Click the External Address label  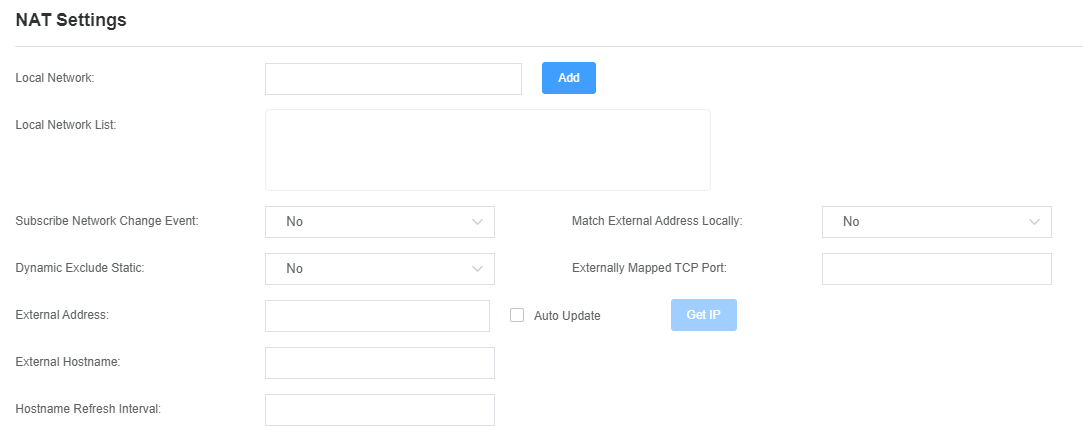coord(62,315)
